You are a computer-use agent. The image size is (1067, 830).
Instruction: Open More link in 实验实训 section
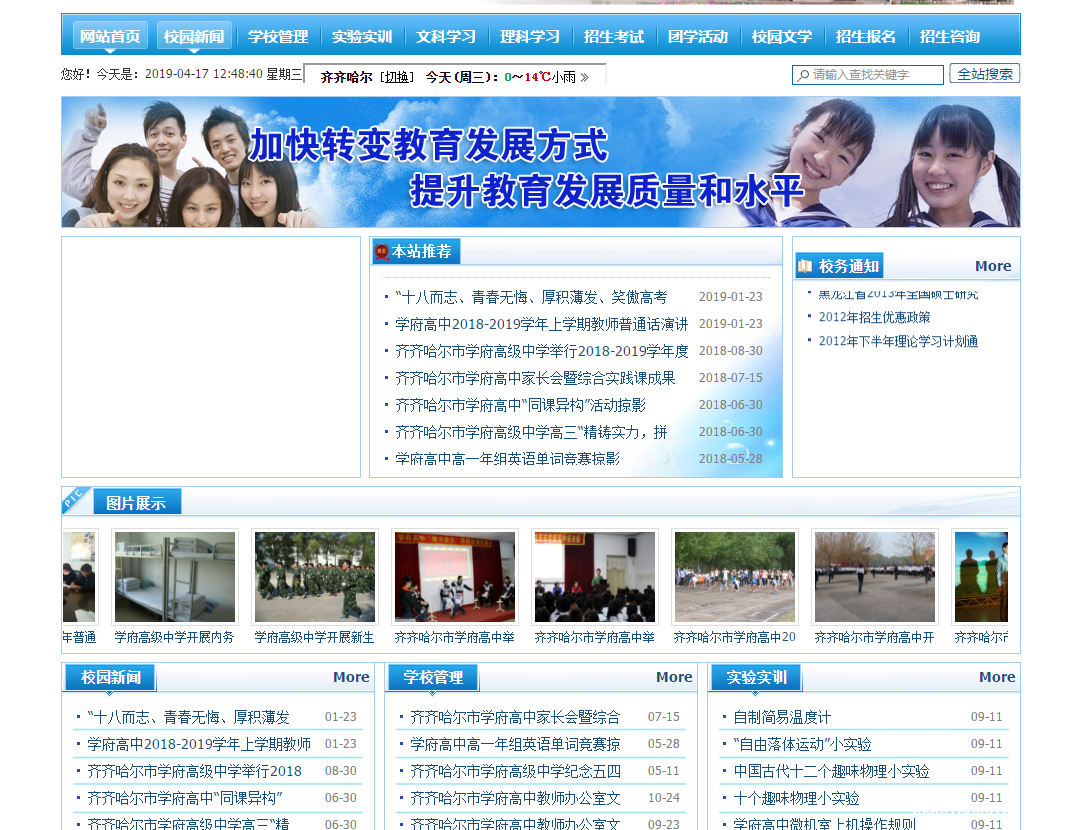point(996,677)
